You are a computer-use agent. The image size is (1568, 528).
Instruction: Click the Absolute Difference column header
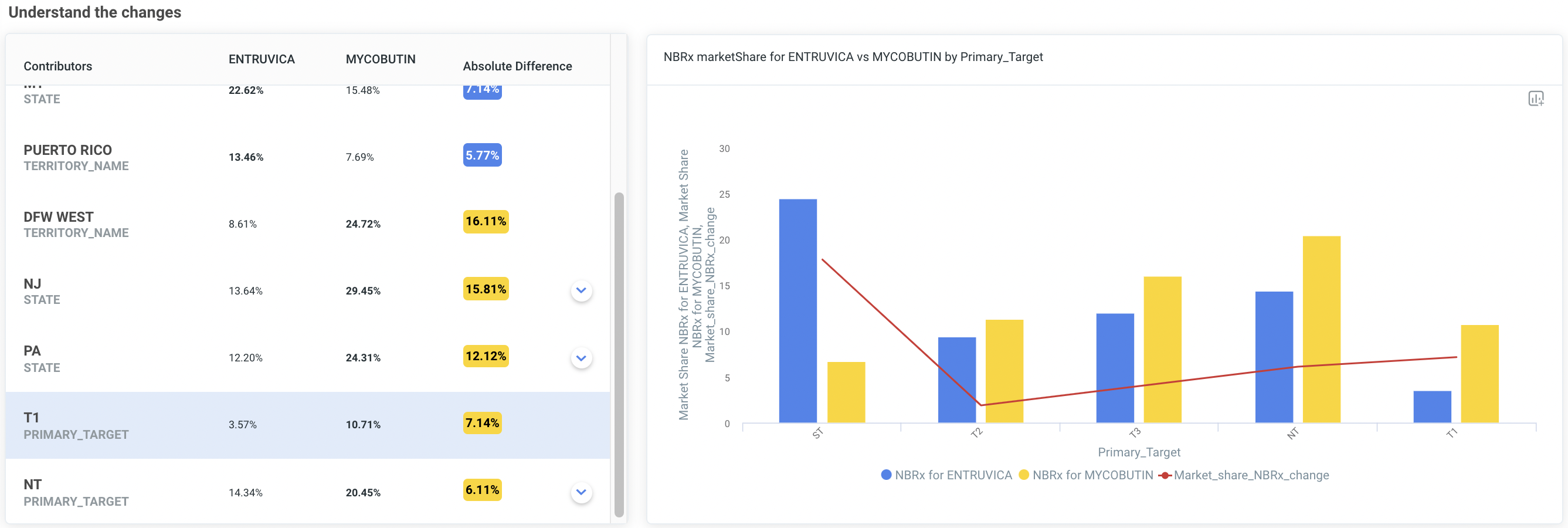517,66
